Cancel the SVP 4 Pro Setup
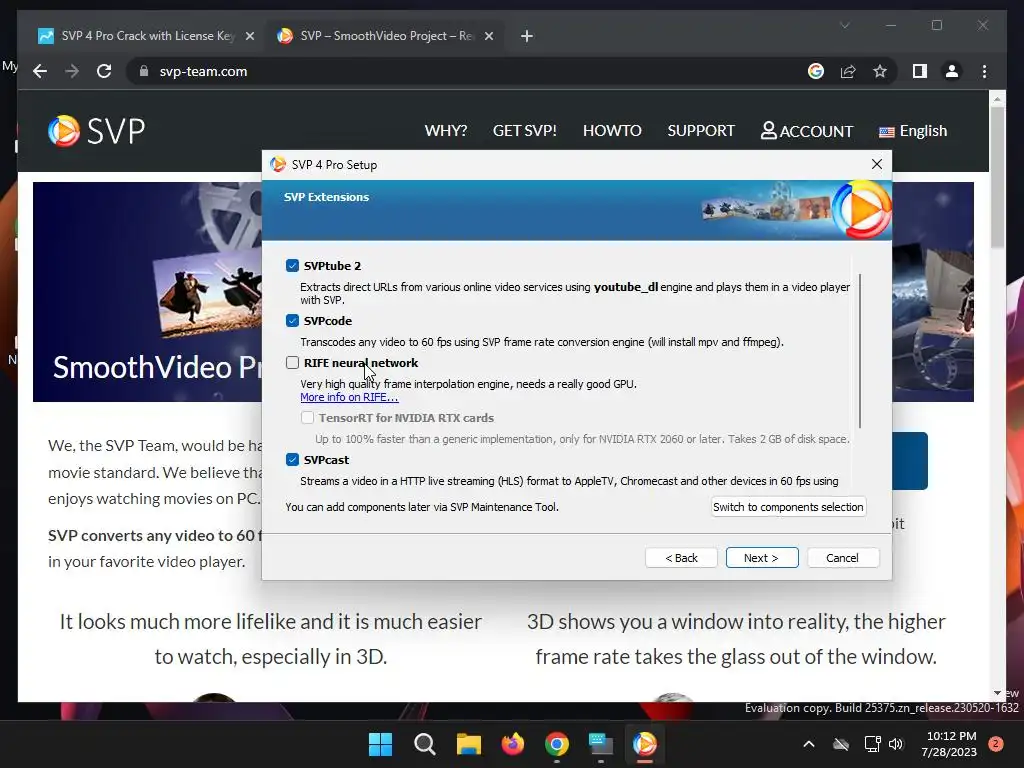1024x768 pixels. coord(842,558)
